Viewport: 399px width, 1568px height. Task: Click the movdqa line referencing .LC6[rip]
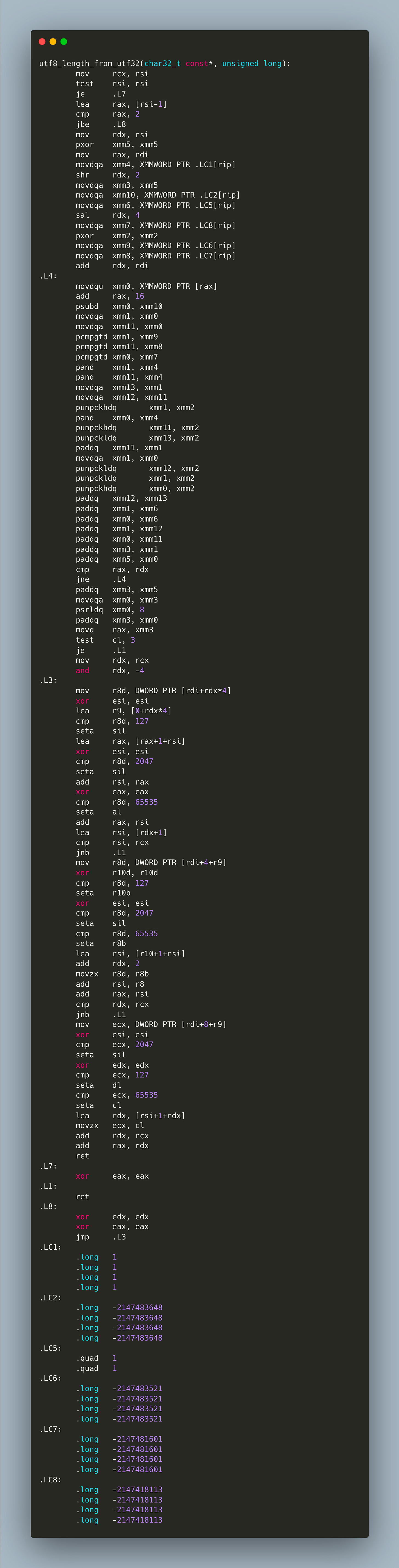[x=156, y=245]
